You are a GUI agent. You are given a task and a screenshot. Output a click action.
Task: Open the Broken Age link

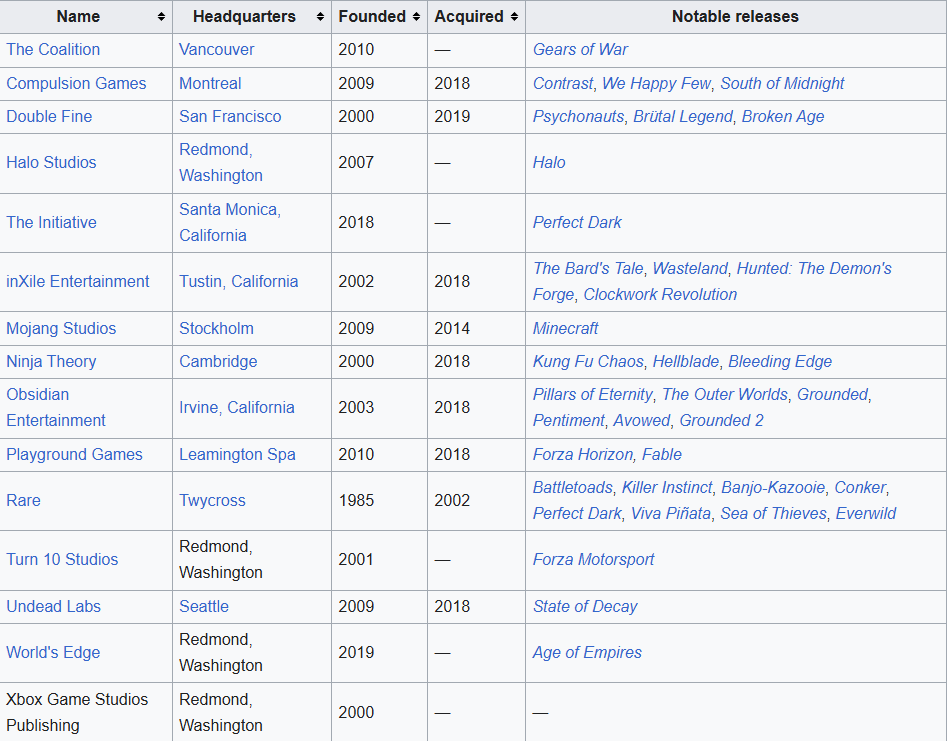pos(783,117)
